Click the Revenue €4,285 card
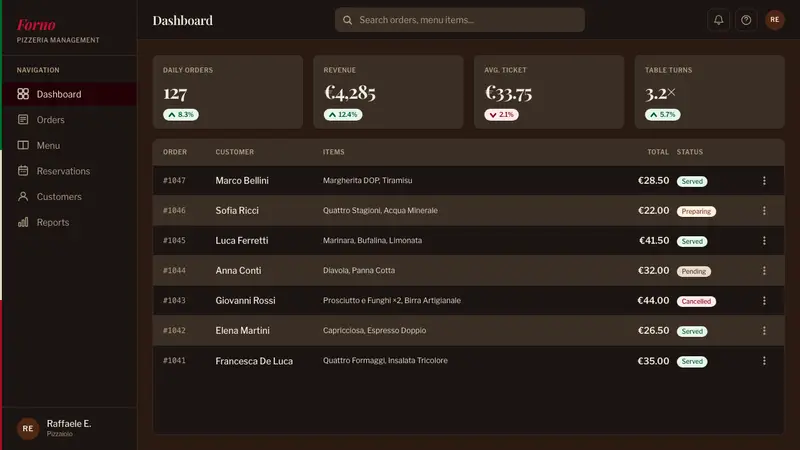The width and height of the screenshot is (800, 450). tap(388, 92)
